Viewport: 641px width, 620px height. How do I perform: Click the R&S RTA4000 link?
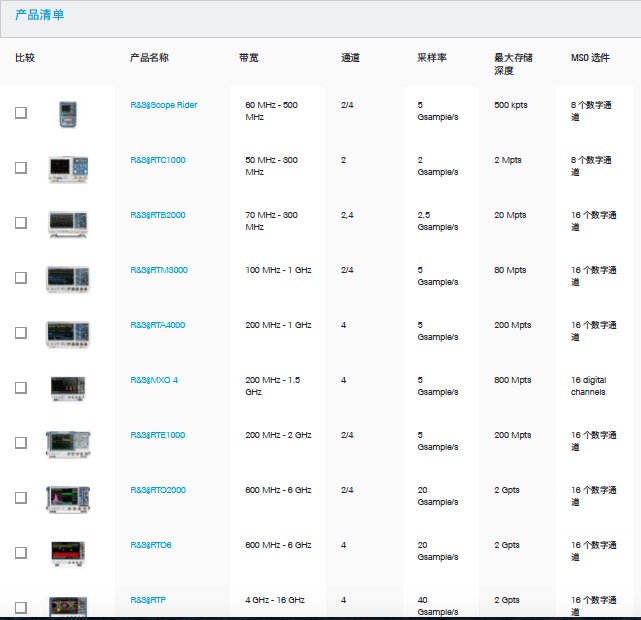point(158,325)
